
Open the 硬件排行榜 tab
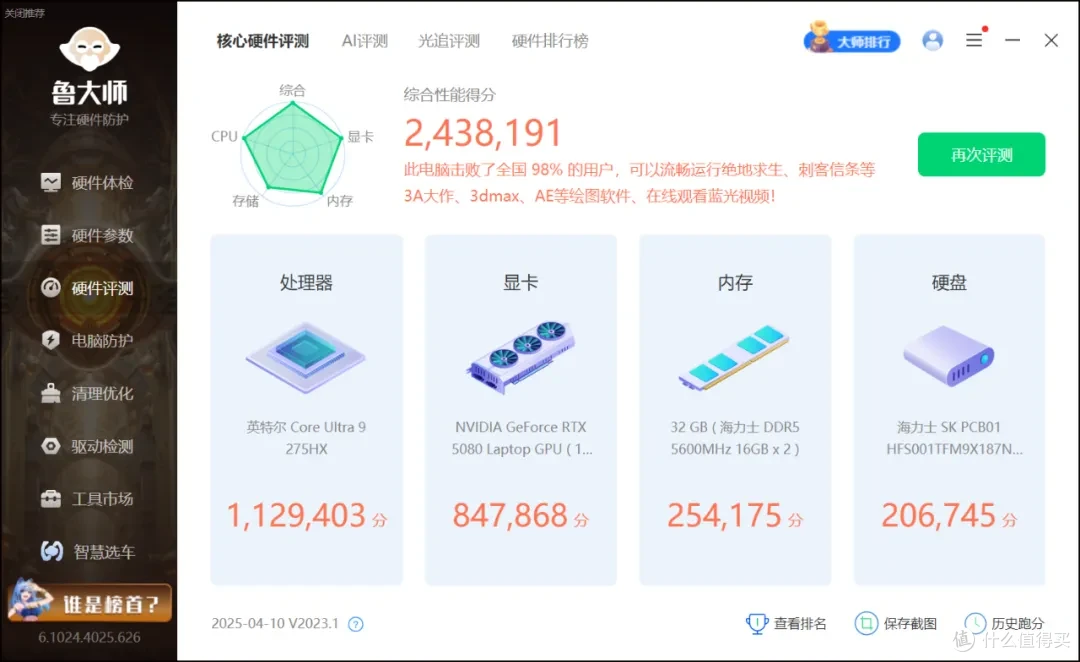550,41
